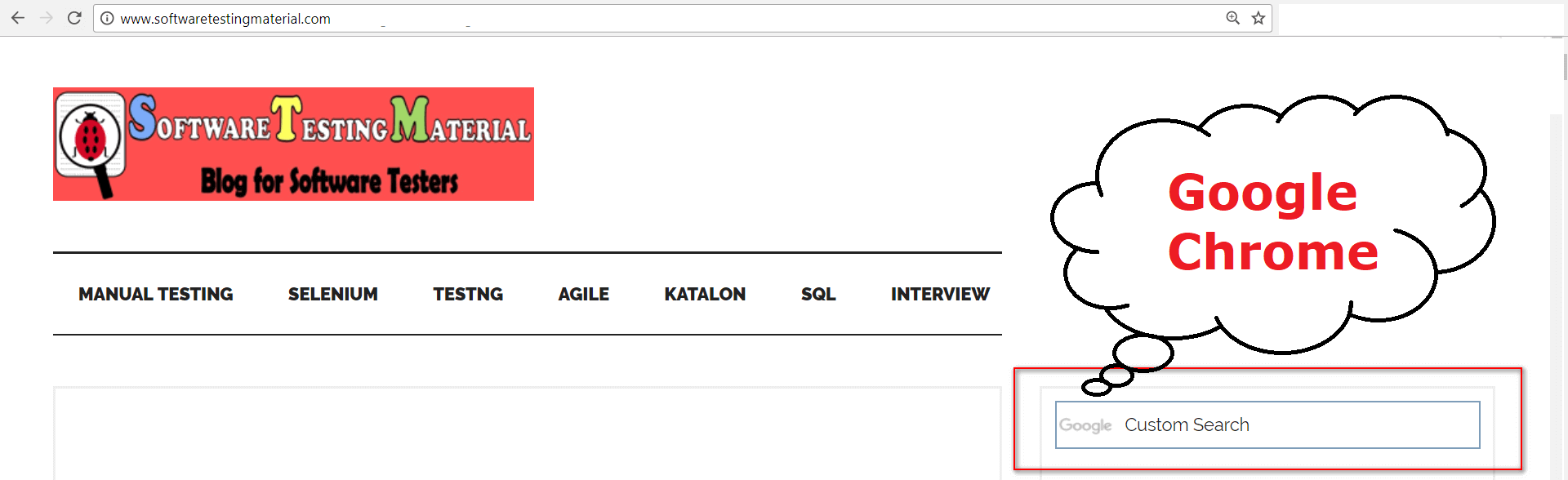This screenshot has height=480, width=1568.
Task: Click the Google logo in search box
Action: tap(1085, 425)
